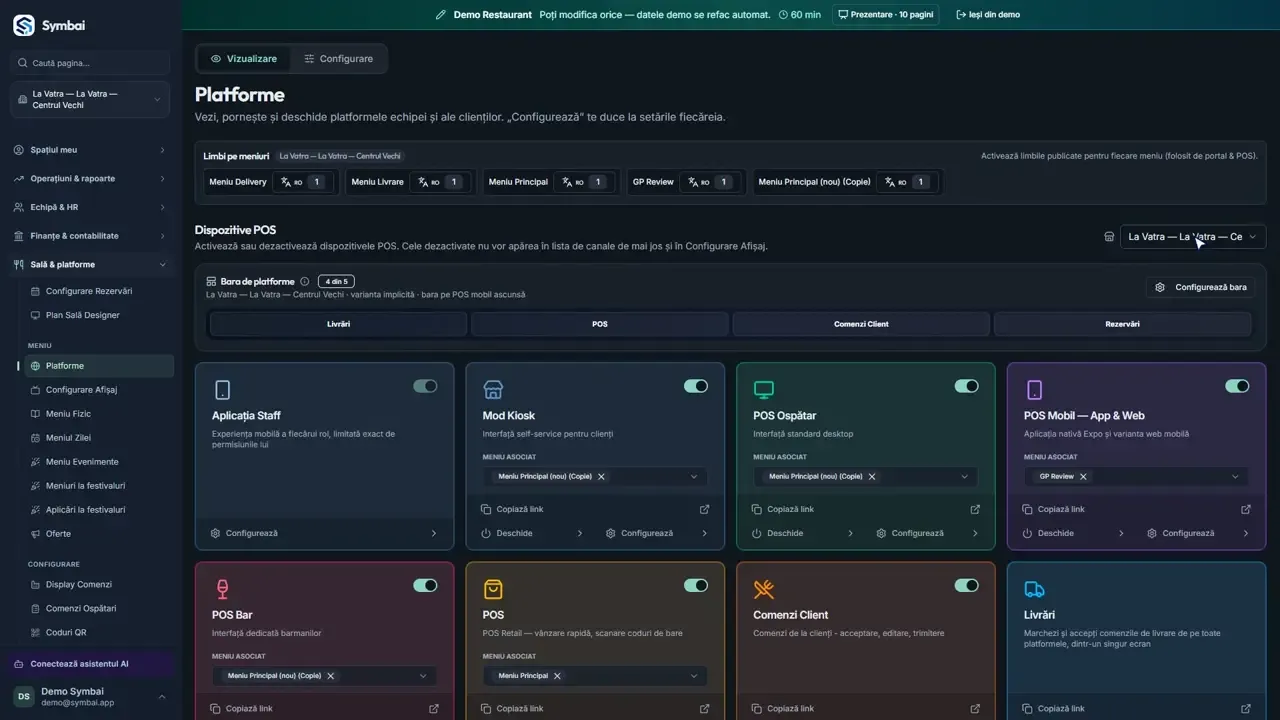Click the Meniu Delivery RO language chip
The image size is (1280, 720).
pyautogui.click(x=305, y=182)
